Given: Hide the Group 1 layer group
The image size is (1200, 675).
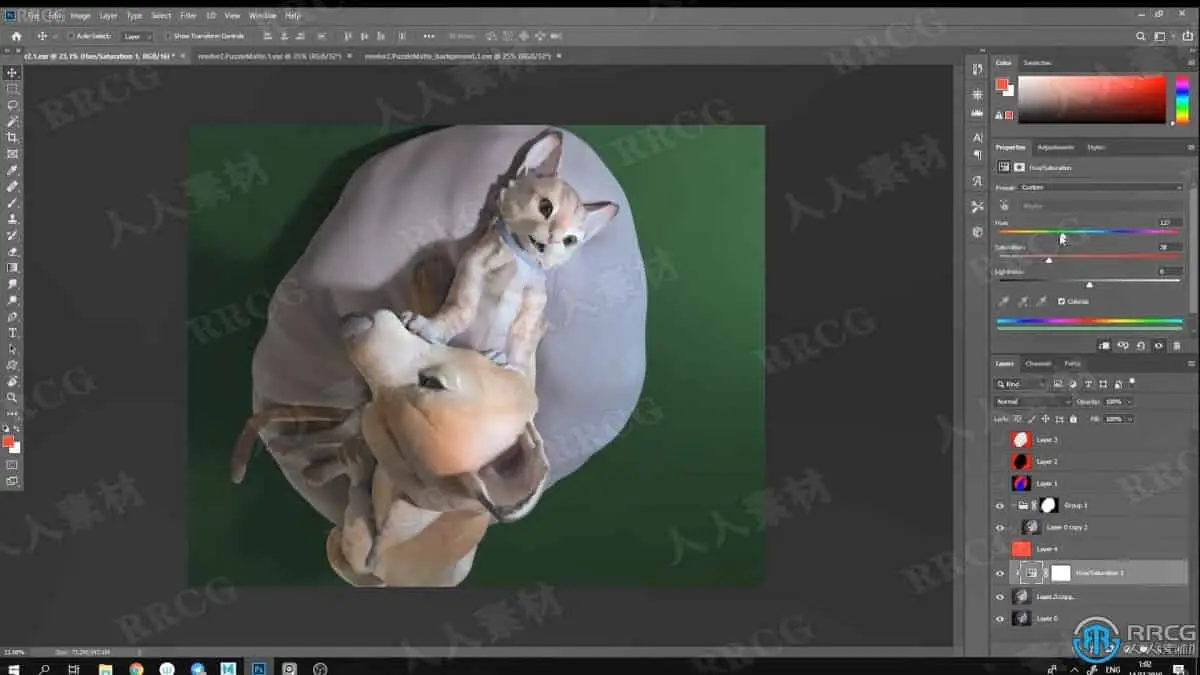Looking at the screenshot, I should pos(999,506).
